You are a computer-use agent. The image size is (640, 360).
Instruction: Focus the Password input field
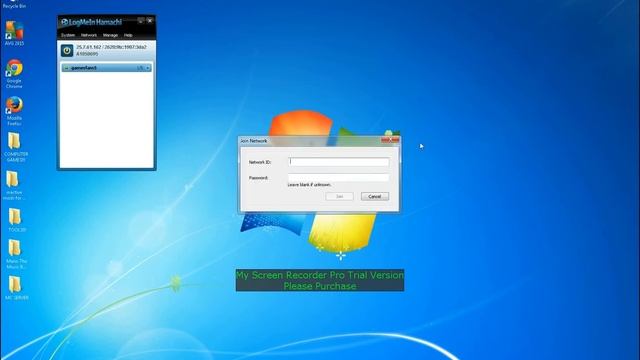click(338, 178)
